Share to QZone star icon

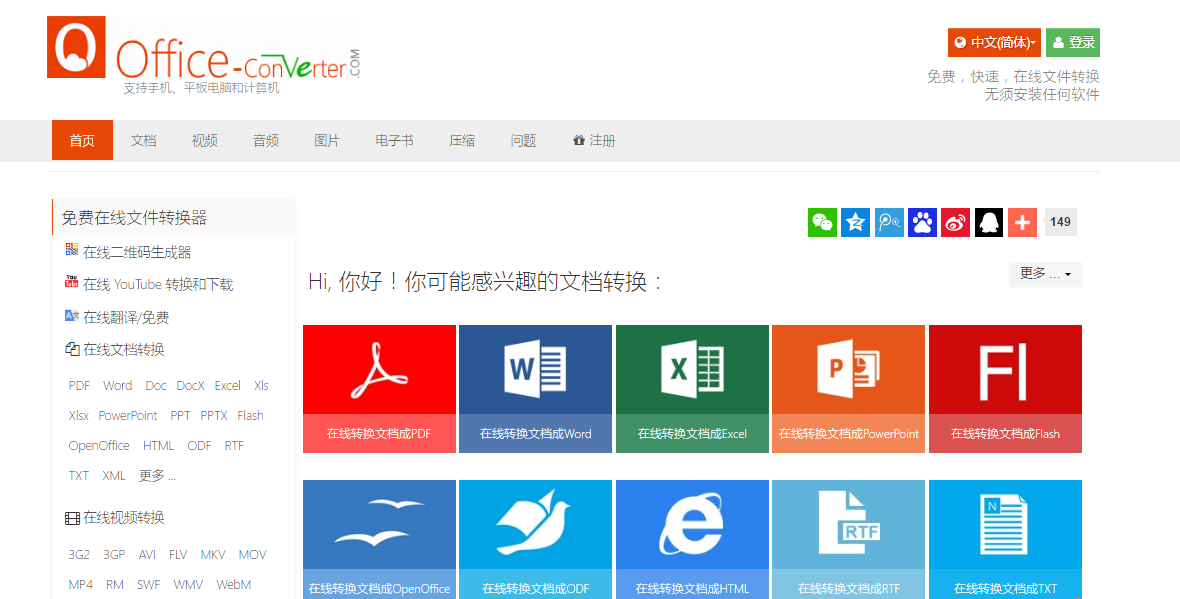855,222
